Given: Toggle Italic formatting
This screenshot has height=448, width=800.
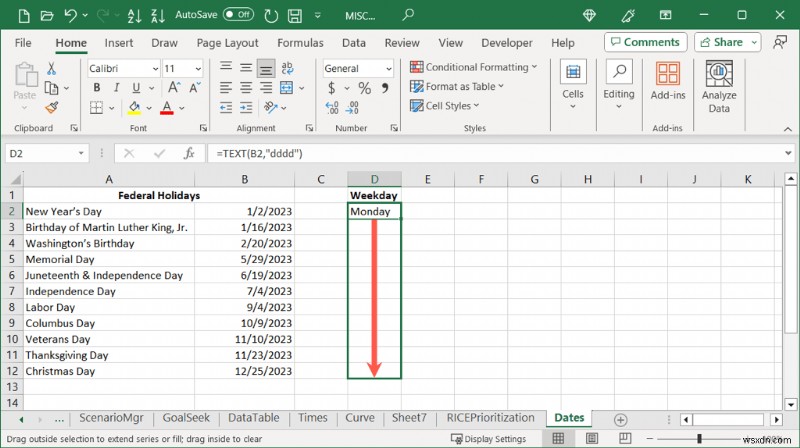Looking at the screenshot, I should pyautogui.click(x=116, y=88).
